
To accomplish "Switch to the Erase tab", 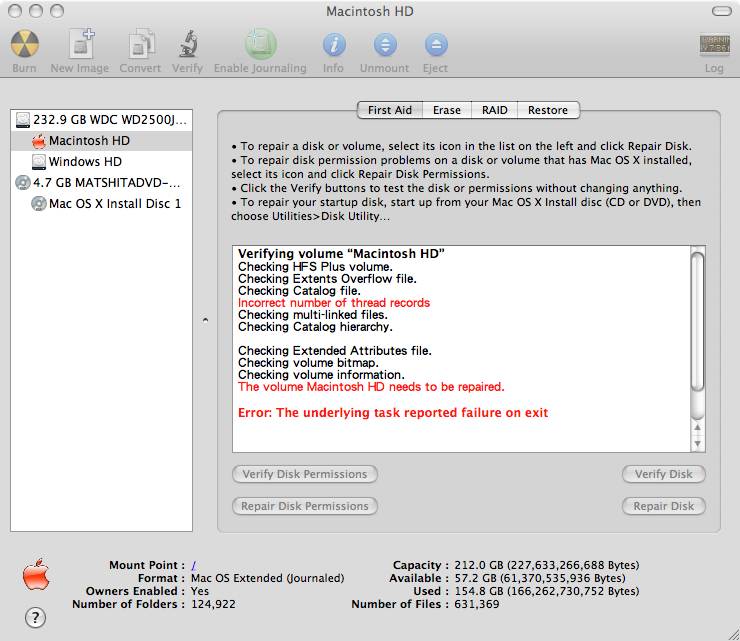I will pos(446,110).
